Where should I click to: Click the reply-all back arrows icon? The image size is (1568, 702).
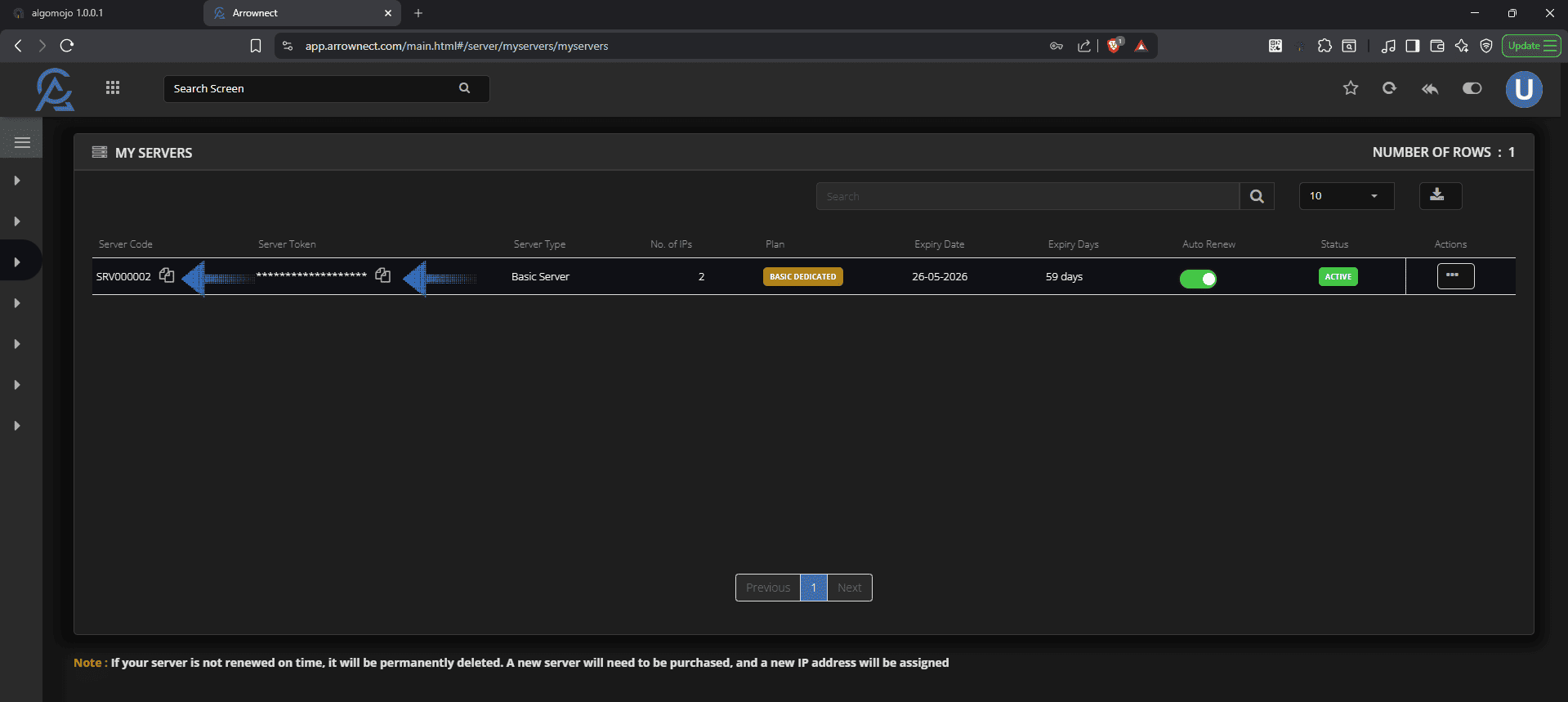click(x=1430, y=88)
